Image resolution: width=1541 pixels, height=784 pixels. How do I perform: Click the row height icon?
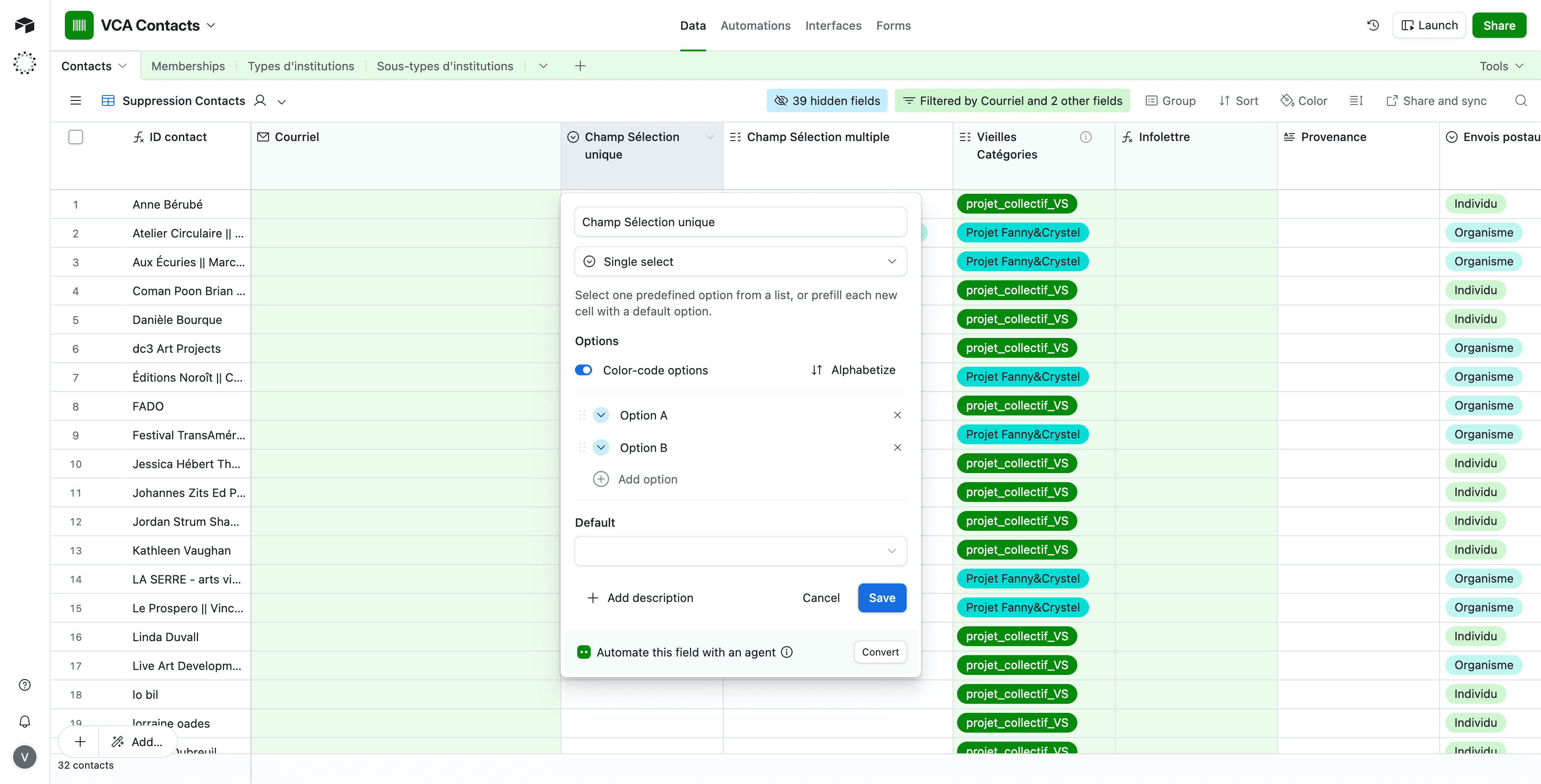1356,100
